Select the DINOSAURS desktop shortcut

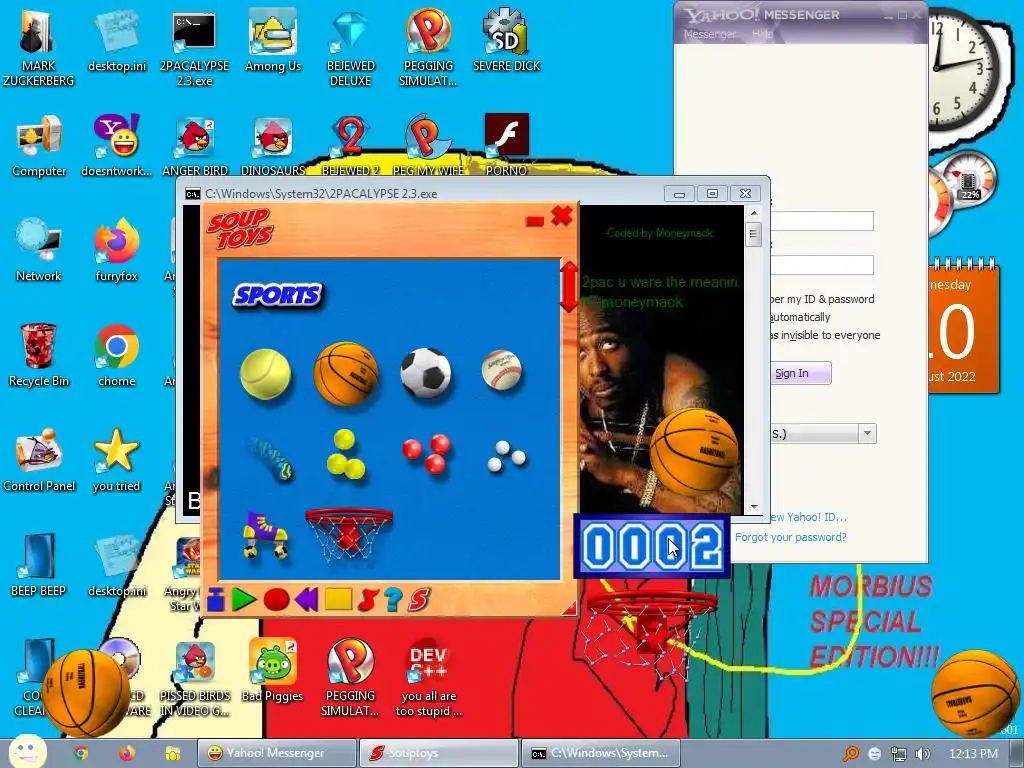pyautogui.click(x=273, y=146)
